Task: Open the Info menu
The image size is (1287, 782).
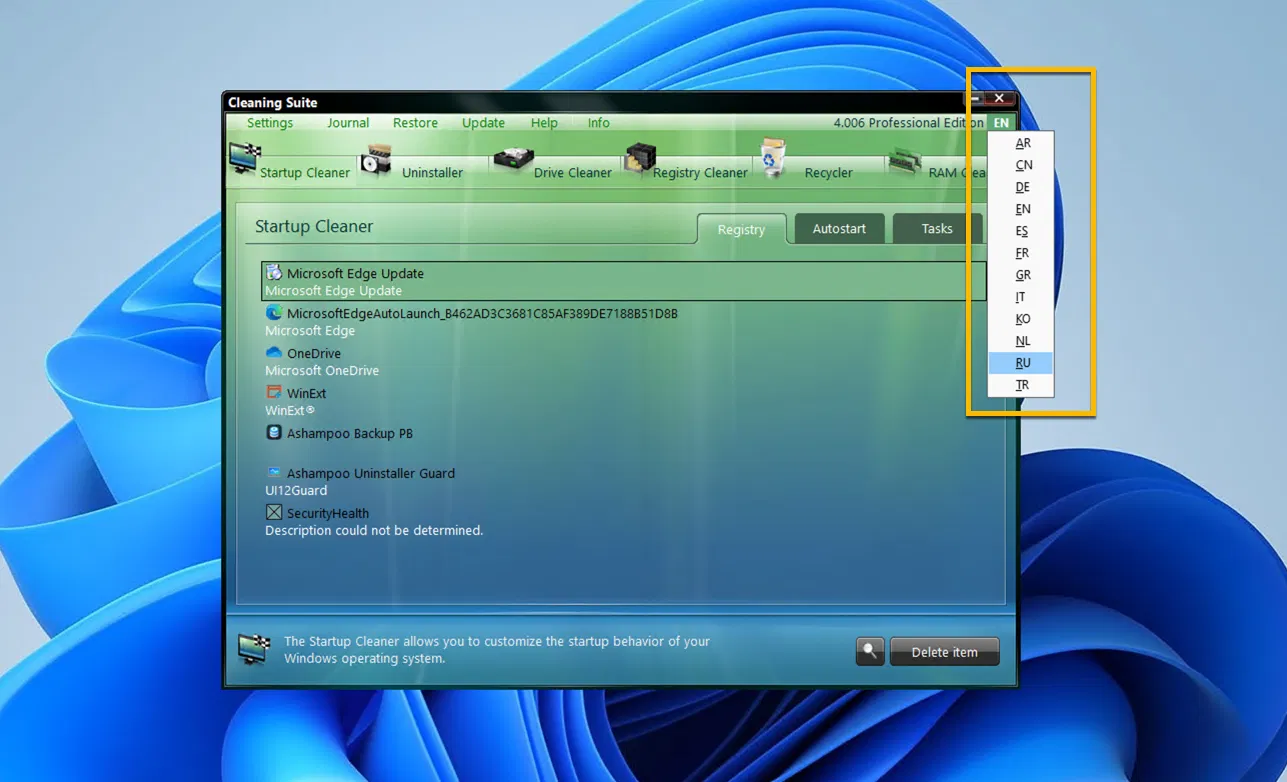Action: point(598,123)
